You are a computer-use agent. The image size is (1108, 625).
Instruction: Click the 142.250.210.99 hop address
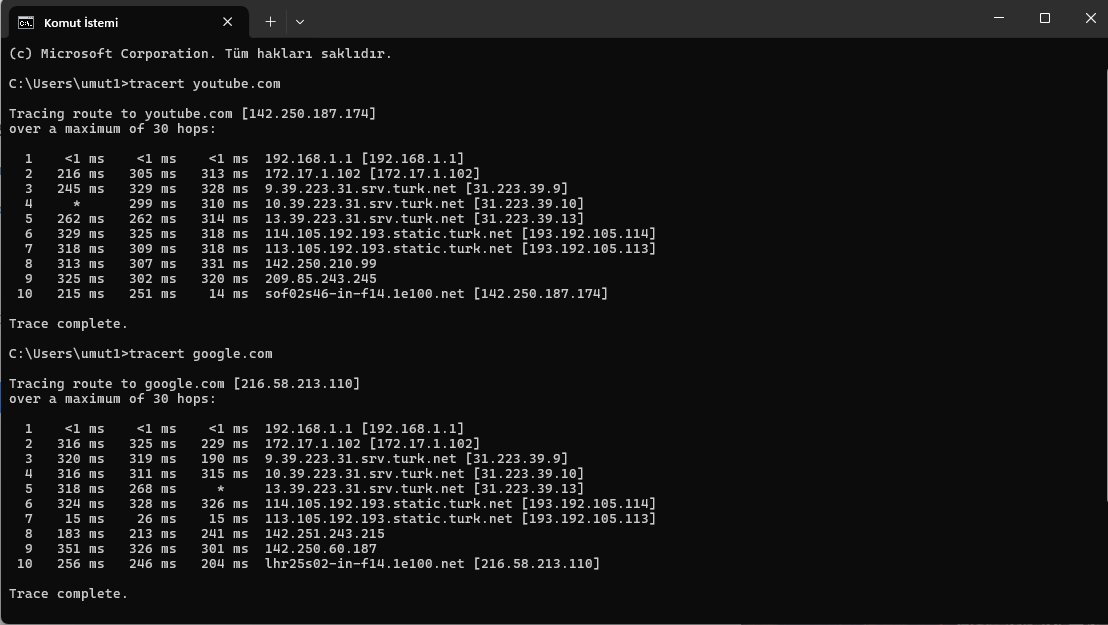pyautogui.click(x=321, y=264)
